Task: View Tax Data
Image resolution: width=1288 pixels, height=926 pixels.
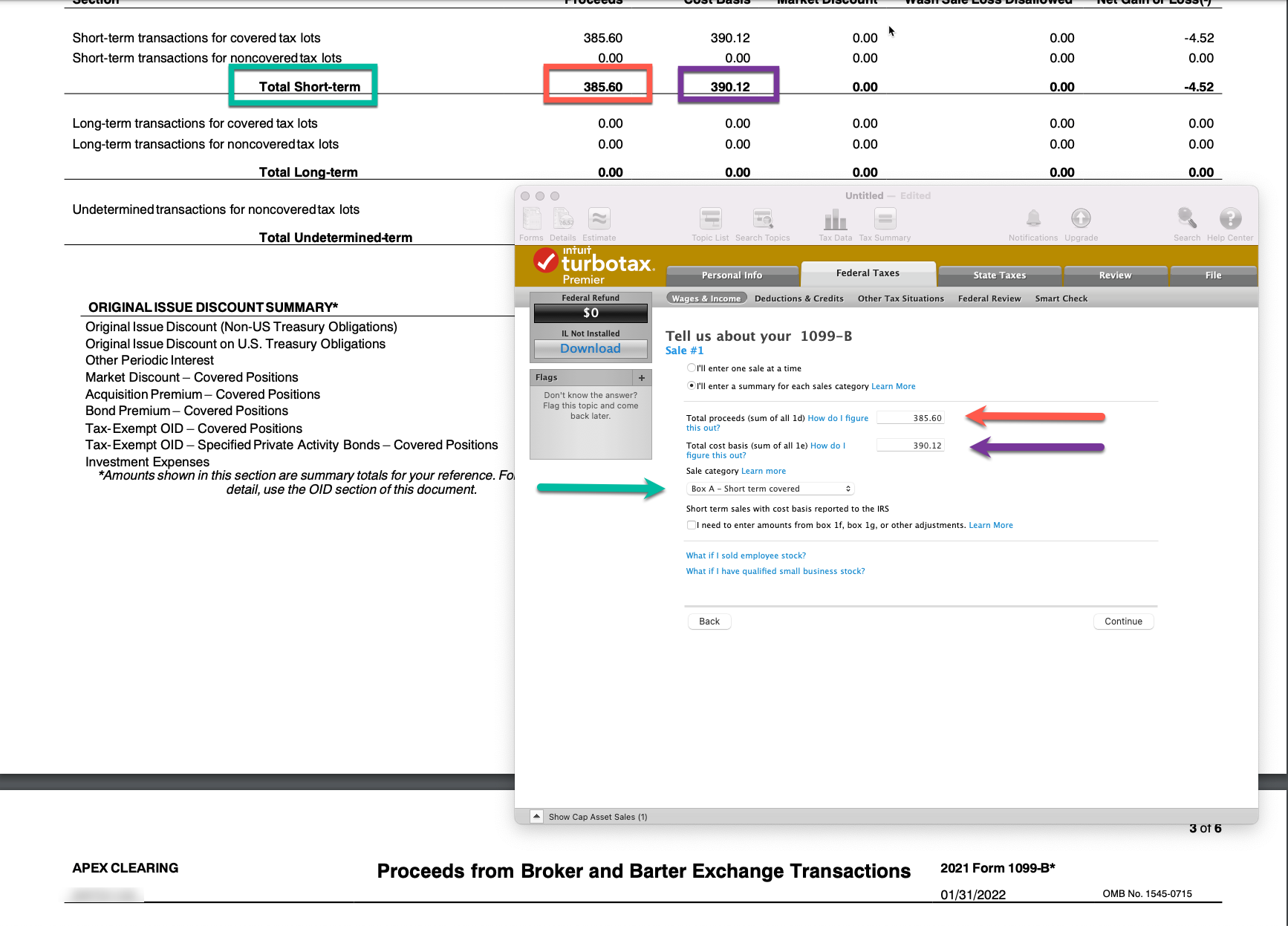Action: click(x=834, y=222)
